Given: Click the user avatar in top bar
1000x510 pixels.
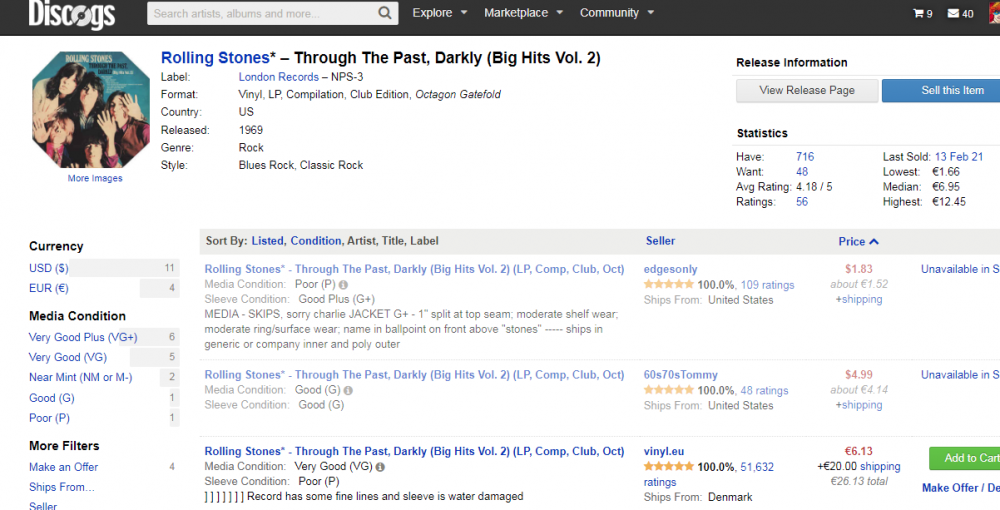Looking at the screenshot, I should [993, 14].
